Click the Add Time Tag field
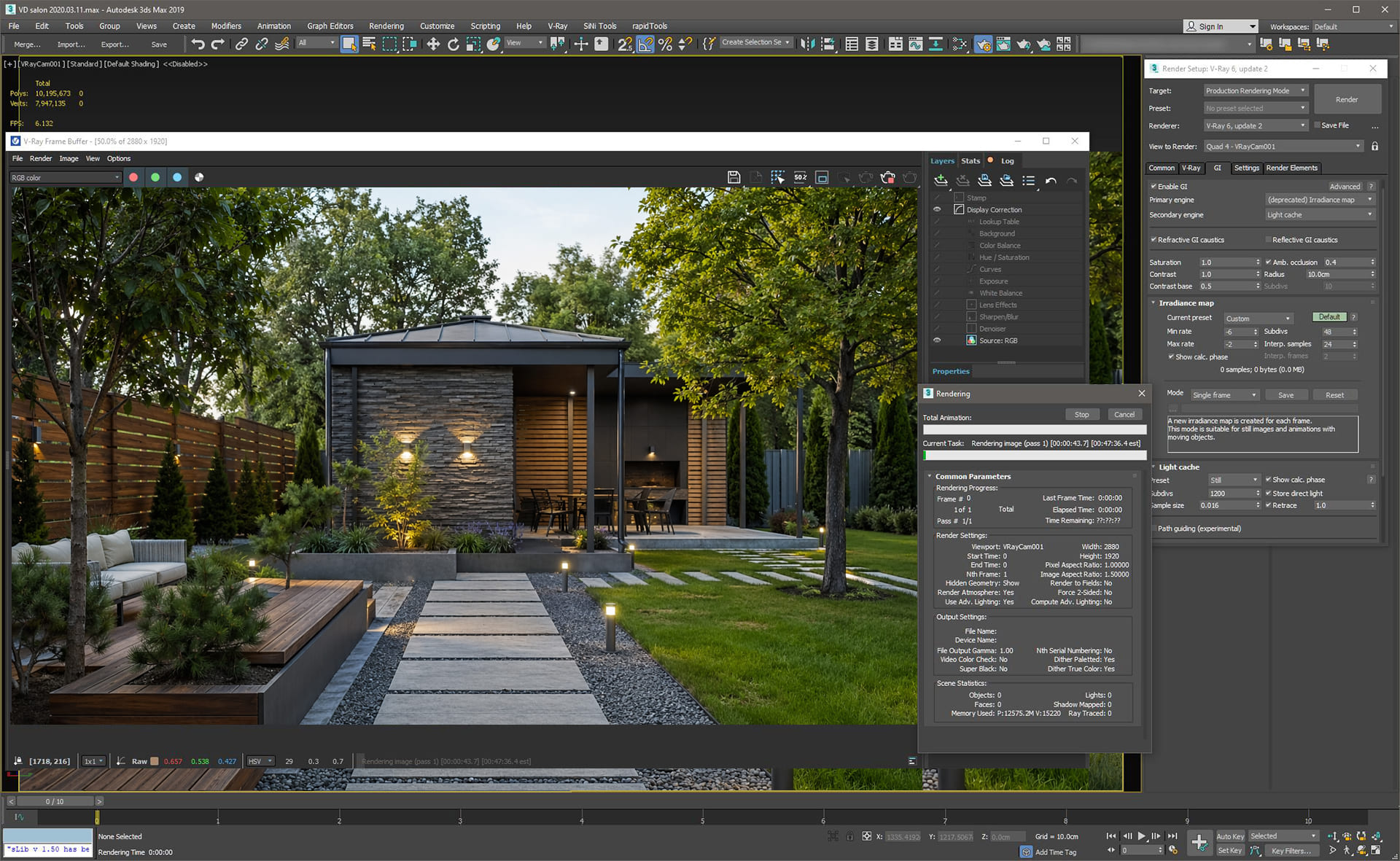This screenshot has height=861, width=1400. point(1056,852)
